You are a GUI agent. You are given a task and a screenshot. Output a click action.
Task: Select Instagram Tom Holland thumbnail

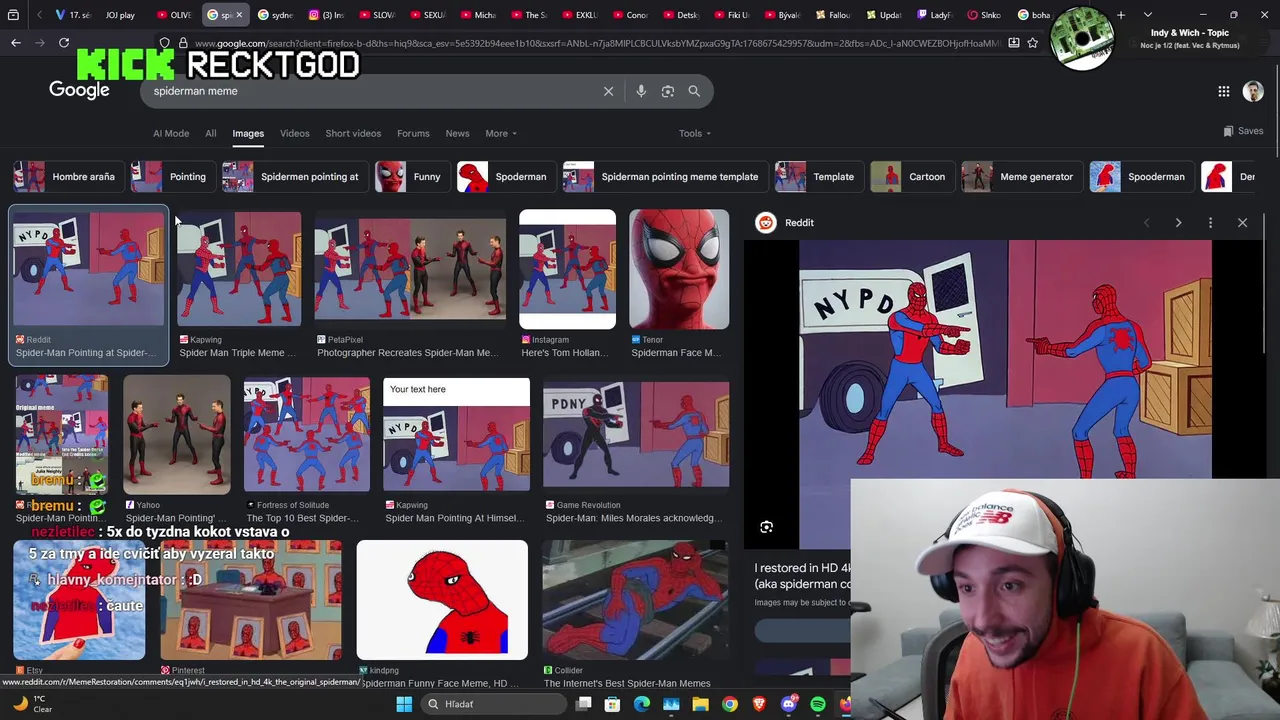tap(567, 268)
